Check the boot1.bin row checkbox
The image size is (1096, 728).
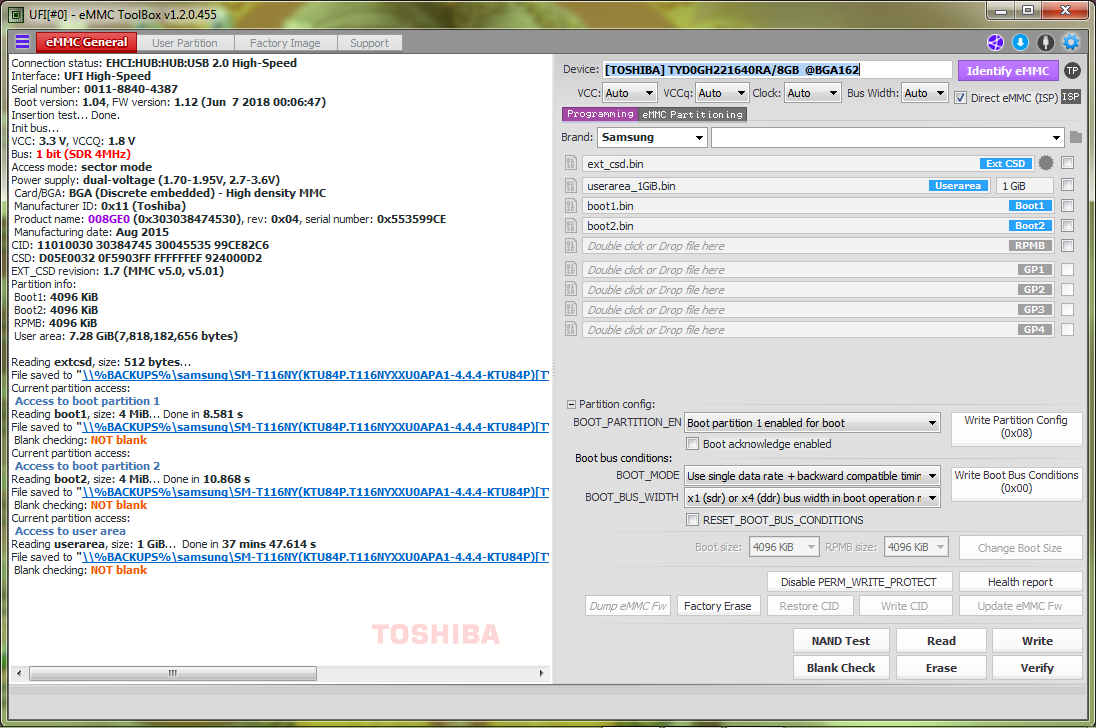coord(1067,205)
